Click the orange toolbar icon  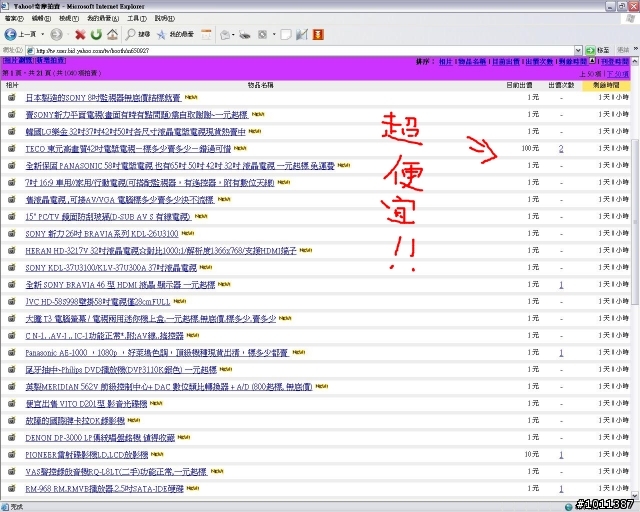(318, 35)
